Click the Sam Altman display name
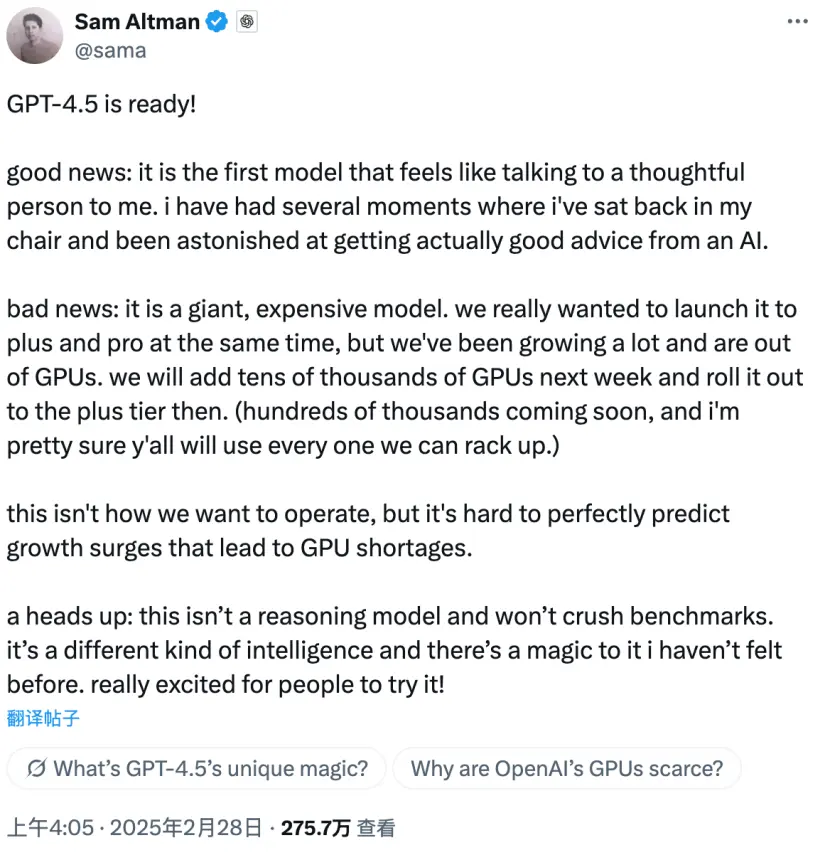 coord(137,21)
